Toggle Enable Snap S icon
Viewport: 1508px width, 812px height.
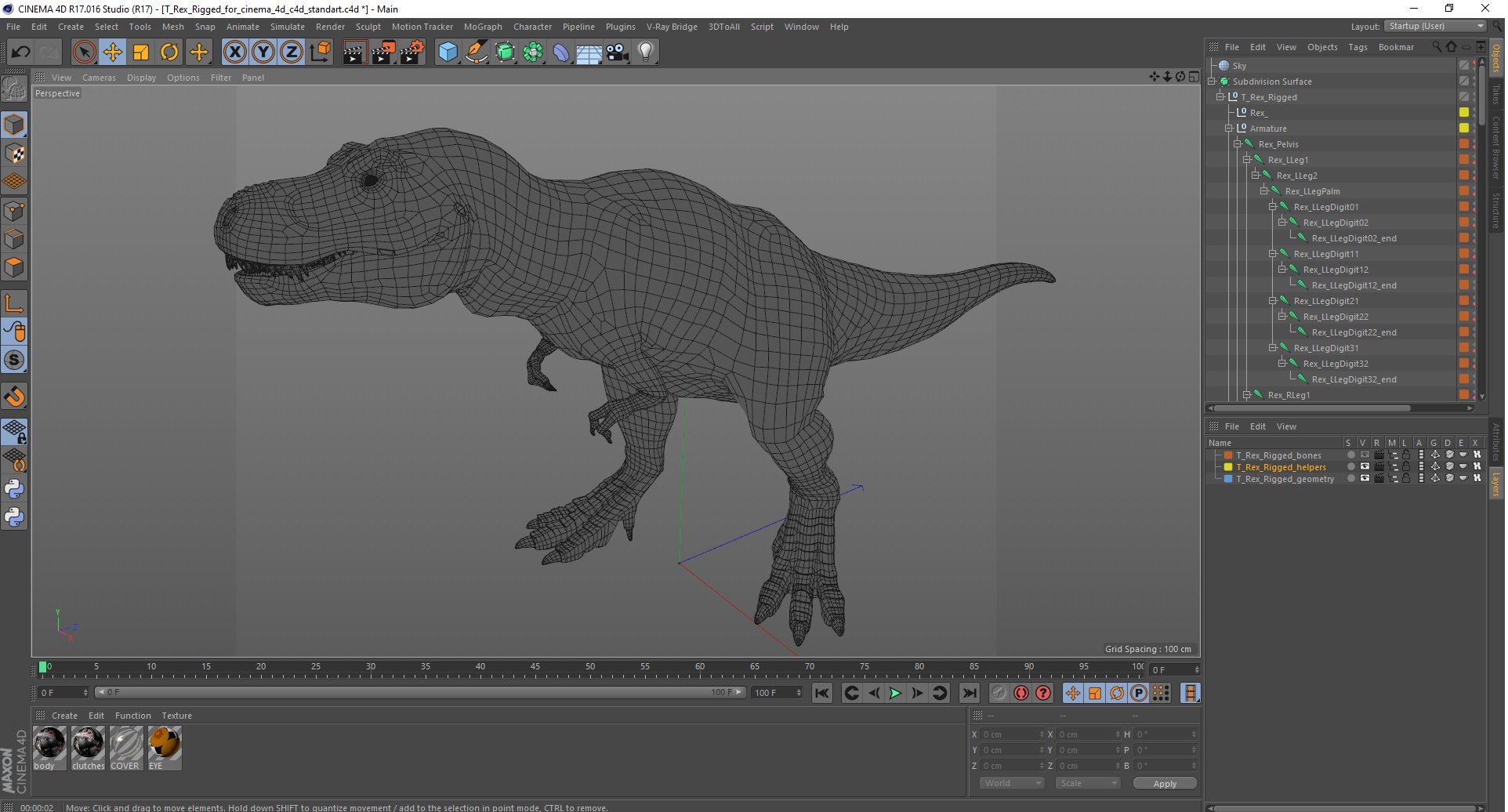pos(14,361)
